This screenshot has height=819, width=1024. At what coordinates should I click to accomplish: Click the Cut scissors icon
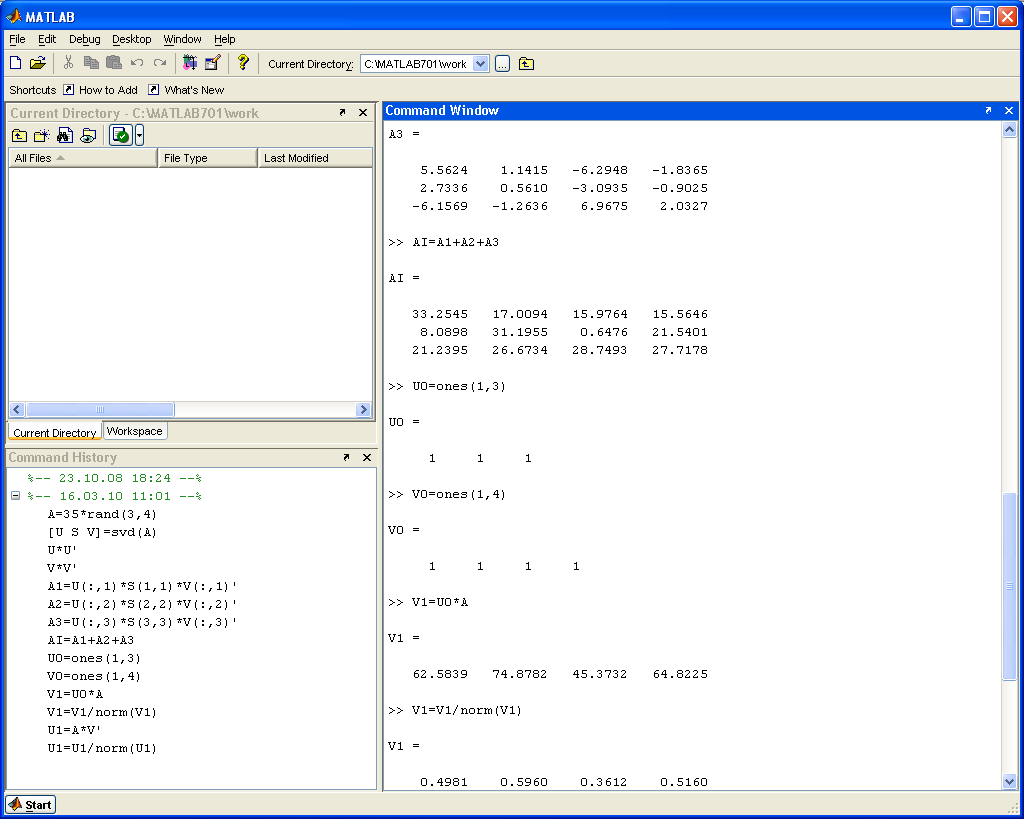point(68,63)
